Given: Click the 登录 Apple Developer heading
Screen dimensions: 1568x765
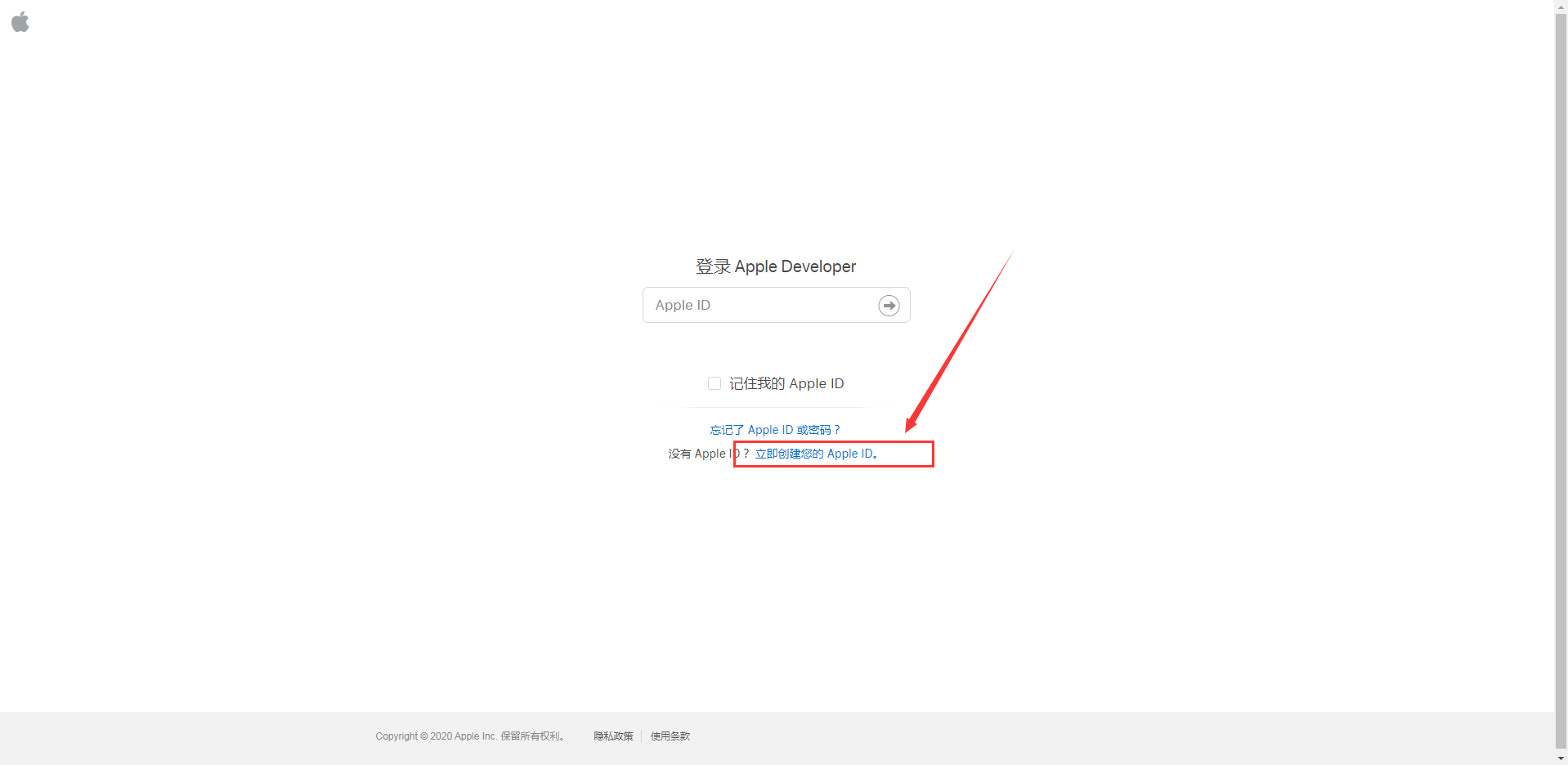Looking at the screenshot, I should [x=776, y=266].
